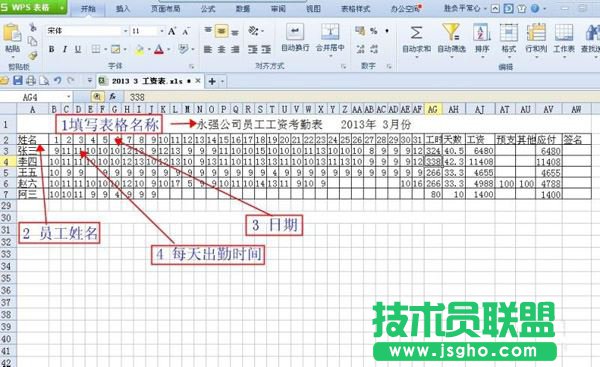Select the Format Painter brush icon
Image resolution: width=600 pixels, height=367 pixels.
(33, 56)
